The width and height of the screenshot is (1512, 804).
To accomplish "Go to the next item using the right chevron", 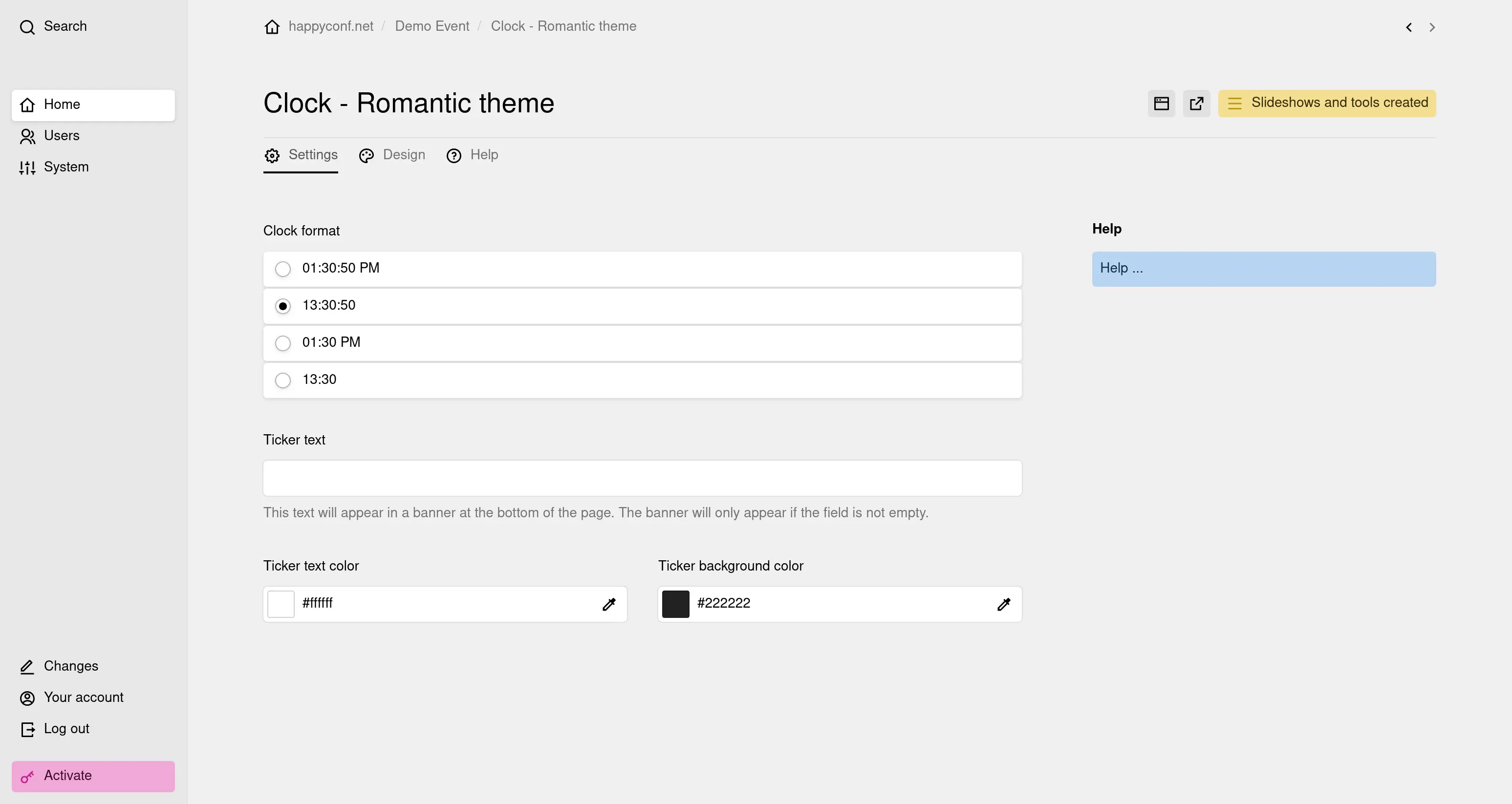I will [1431, 27].
